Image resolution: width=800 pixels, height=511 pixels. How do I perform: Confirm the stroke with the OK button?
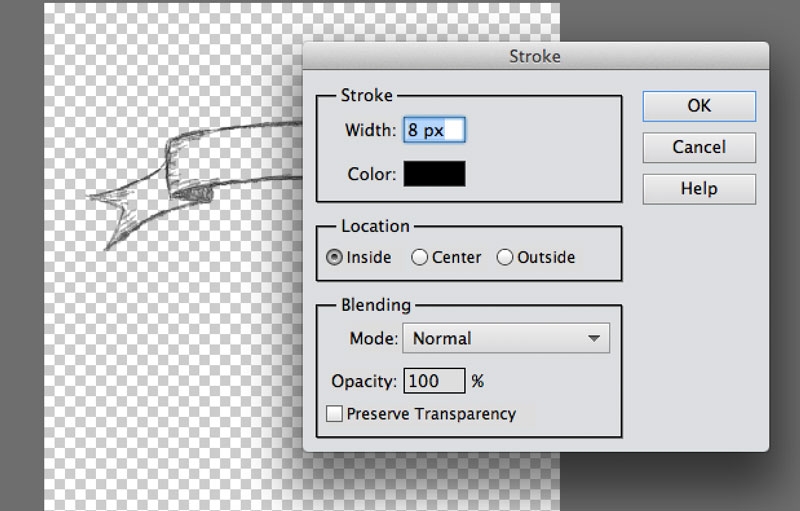(699, 106)
